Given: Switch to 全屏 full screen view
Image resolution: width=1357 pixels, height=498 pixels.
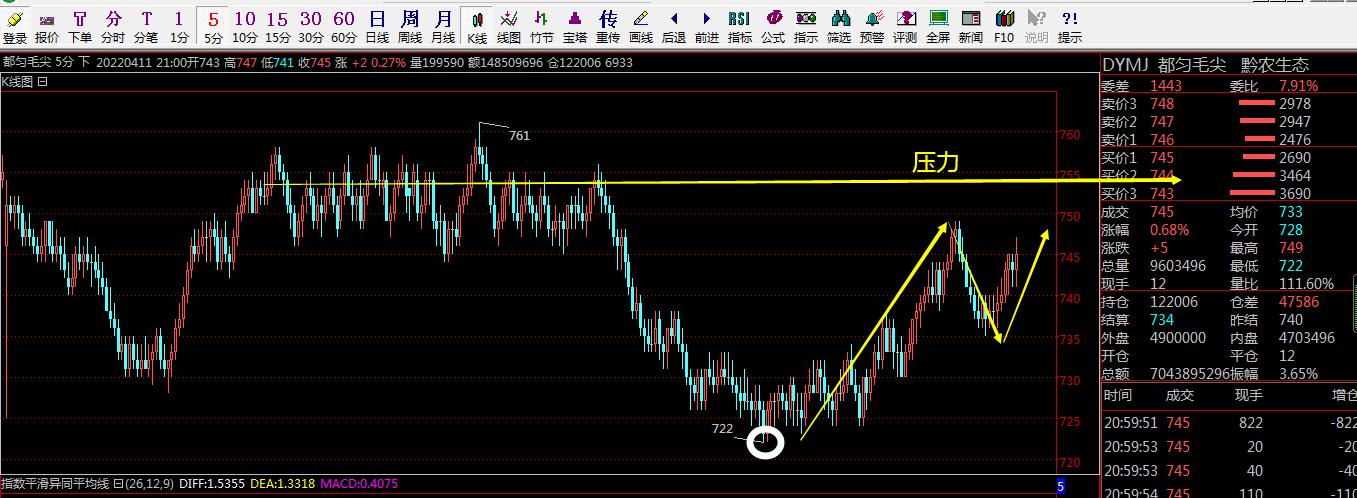Looking at the screenshot, I should pos(938,27).
